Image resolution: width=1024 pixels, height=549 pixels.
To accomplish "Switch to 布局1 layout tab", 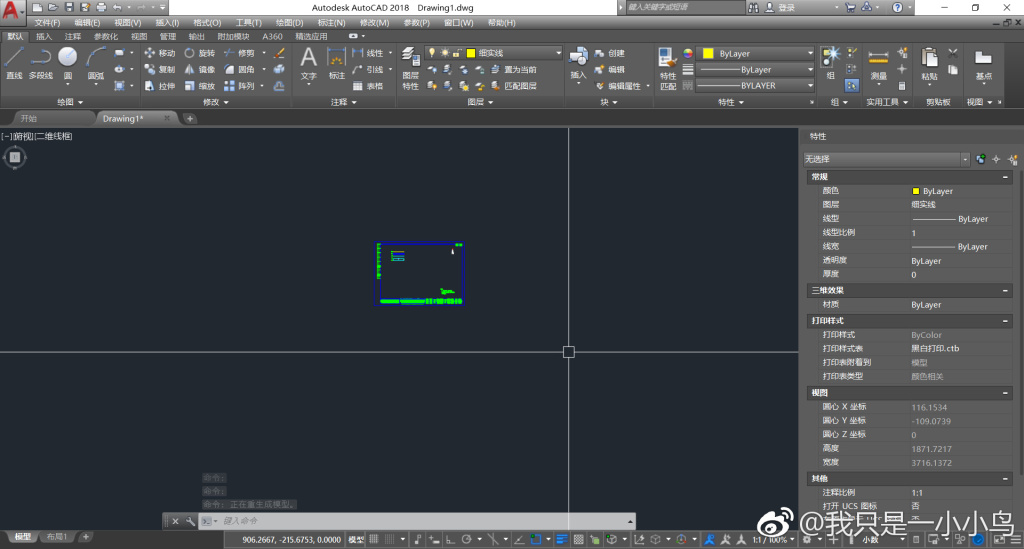I will point(56,537).
